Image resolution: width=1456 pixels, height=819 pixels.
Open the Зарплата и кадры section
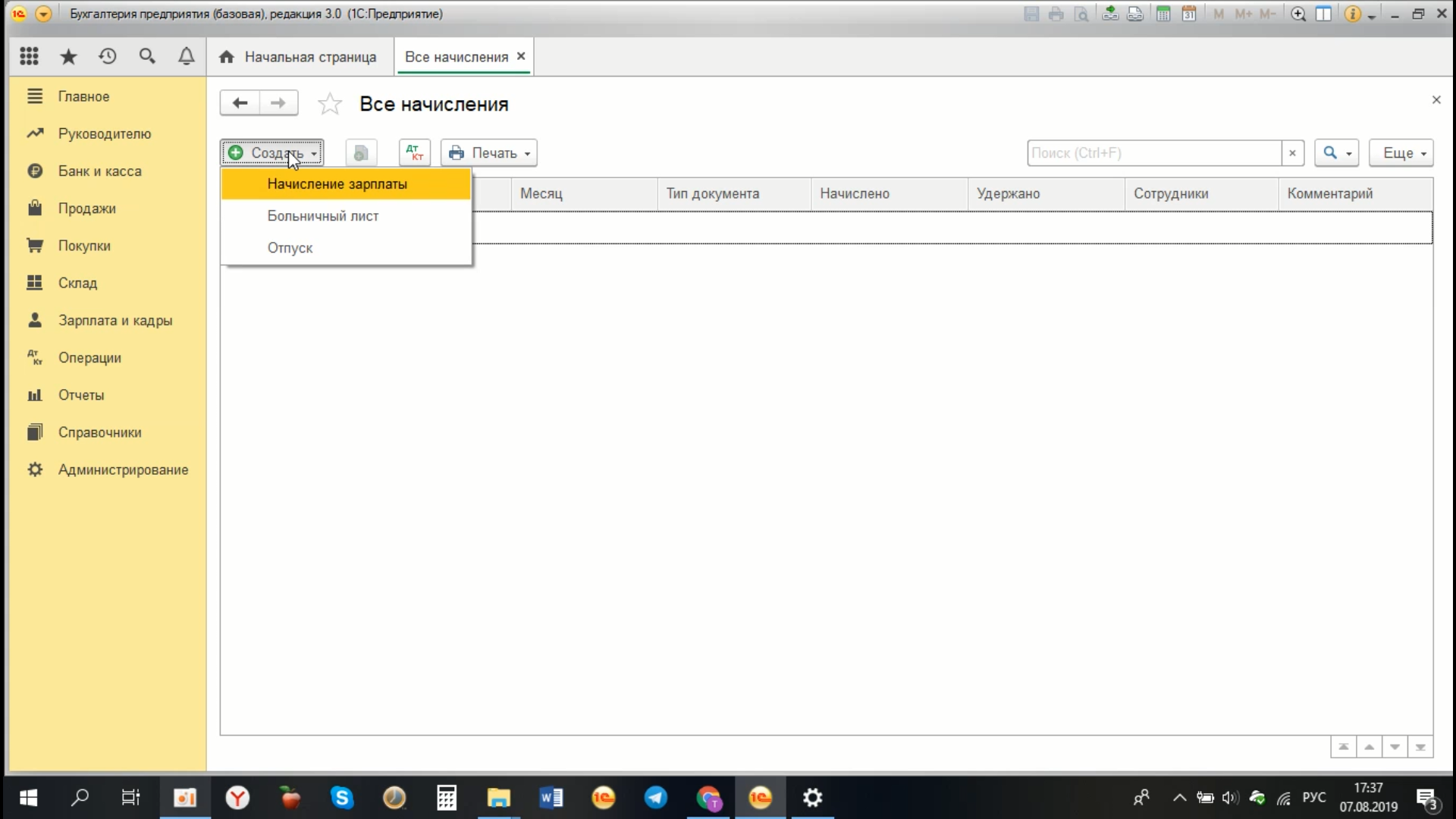pyautogui.click(x=115, y=320)
